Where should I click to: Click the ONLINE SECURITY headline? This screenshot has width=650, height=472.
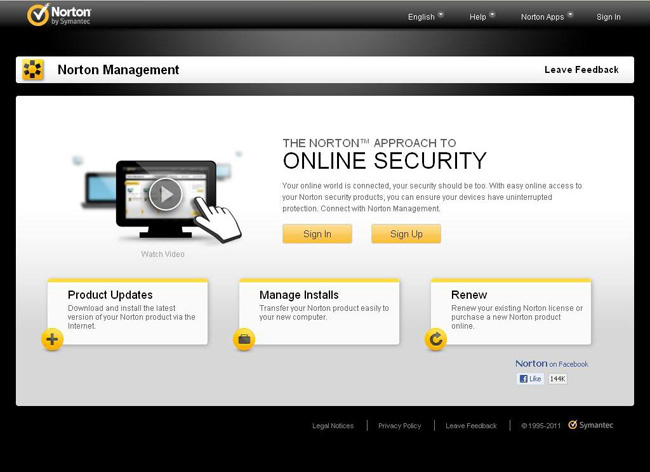[x=385, y=161]
